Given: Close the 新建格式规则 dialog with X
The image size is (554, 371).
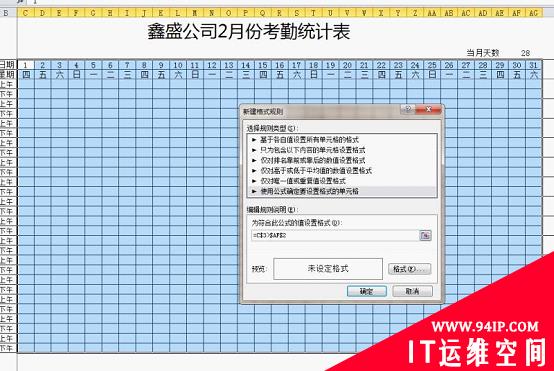Looking at the screenshot, I should click(x=428, y=109).
